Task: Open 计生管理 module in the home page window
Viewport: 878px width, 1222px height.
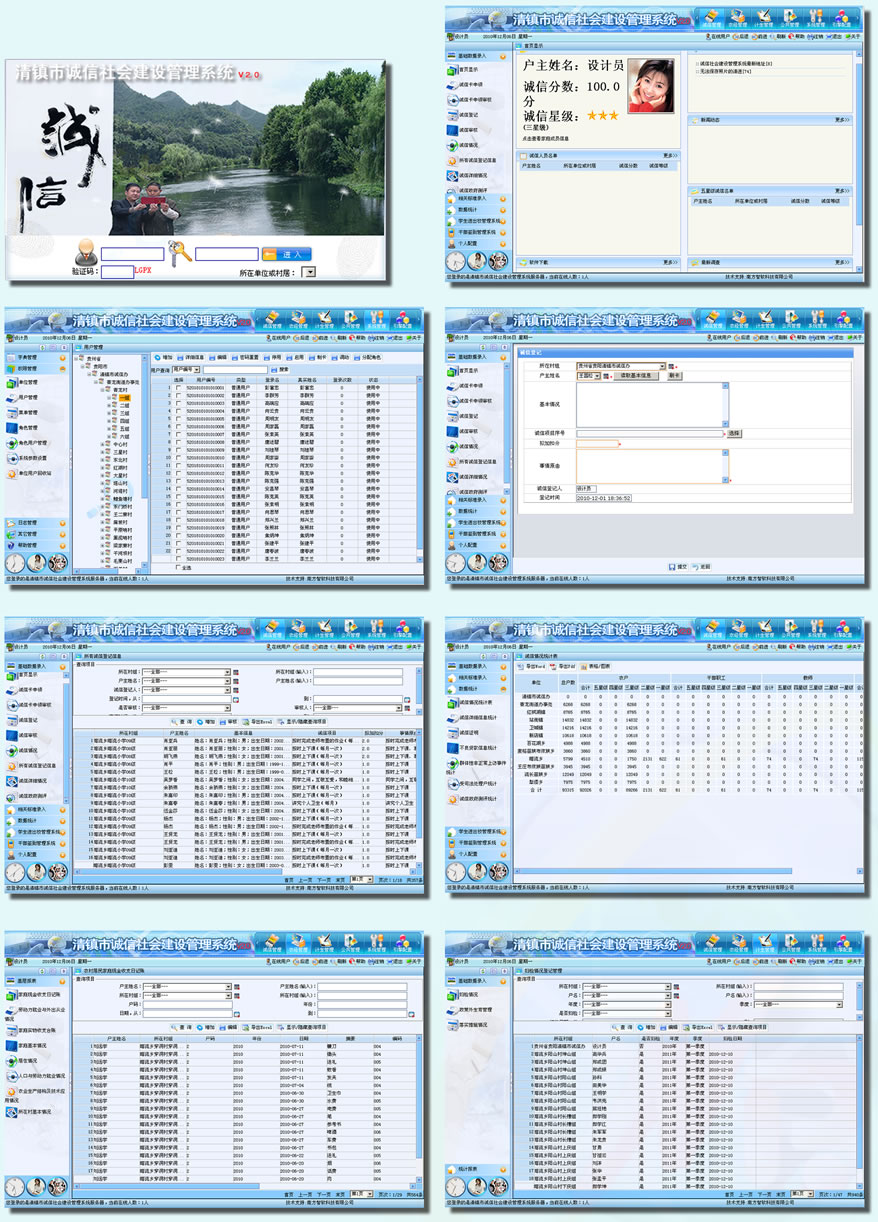Action: click(763, 20)
